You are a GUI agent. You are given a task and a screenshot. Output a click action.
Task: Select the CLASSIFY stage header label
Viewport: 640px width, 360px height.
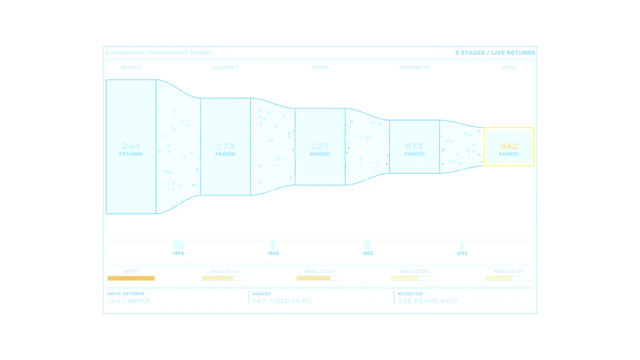click(225, 67)
